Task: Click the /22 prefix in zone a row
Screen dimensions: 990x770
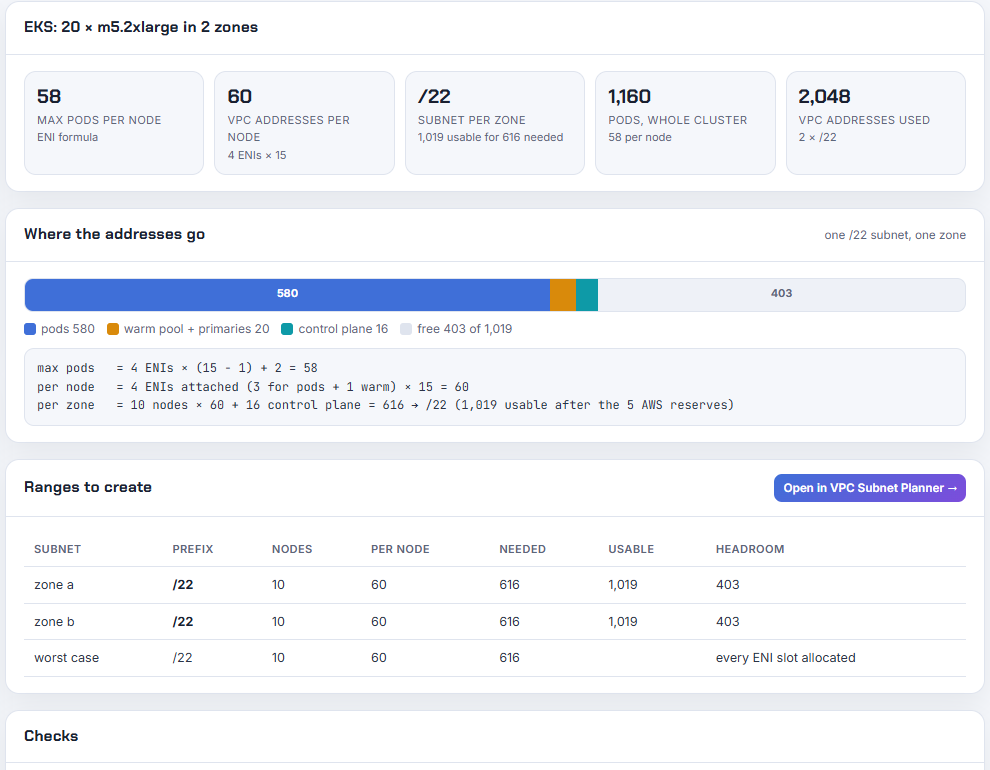Action: [x=182, y=585]
